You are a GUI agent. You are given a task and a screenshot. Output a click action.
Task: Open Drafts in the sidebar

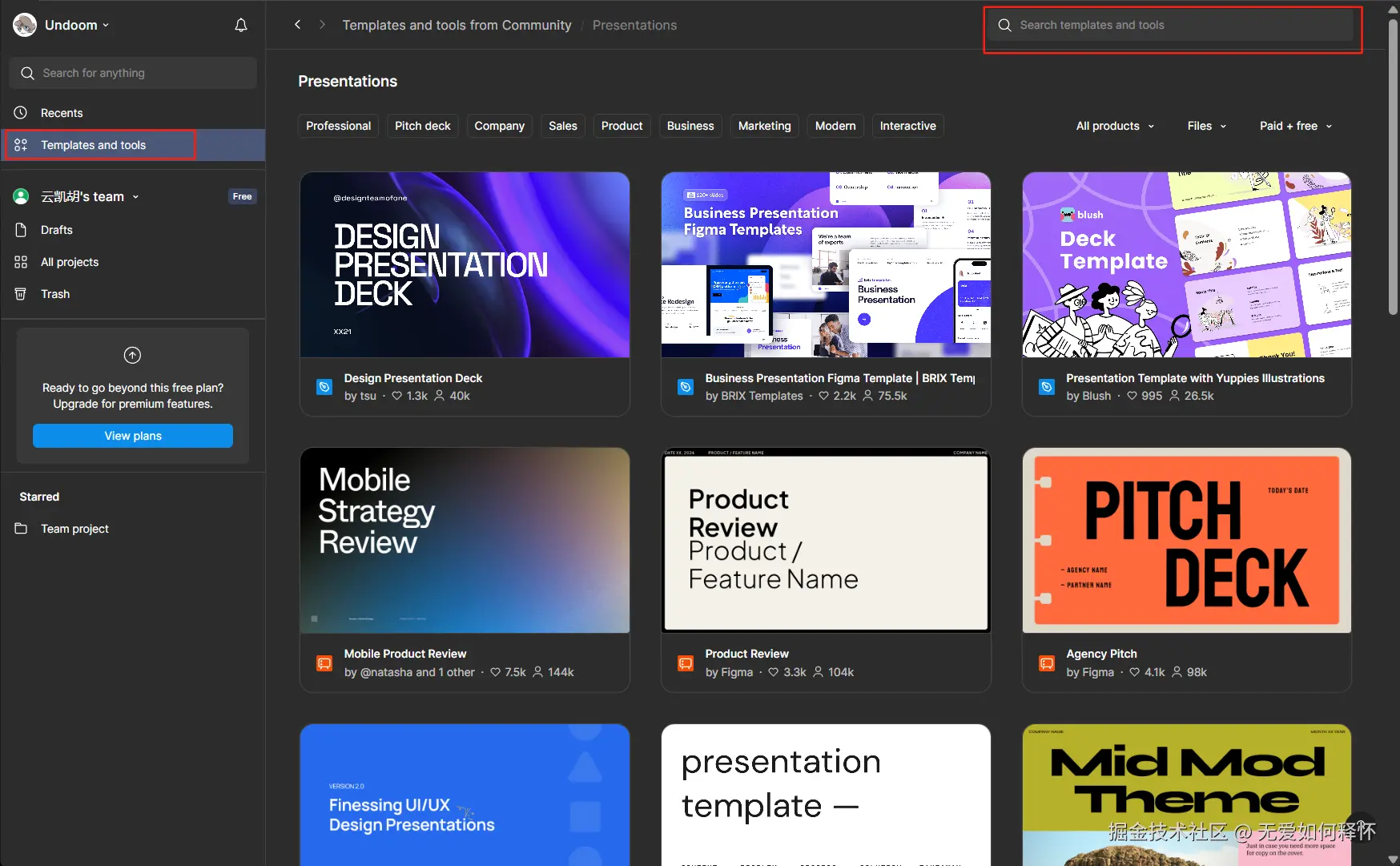pos(133,230)
